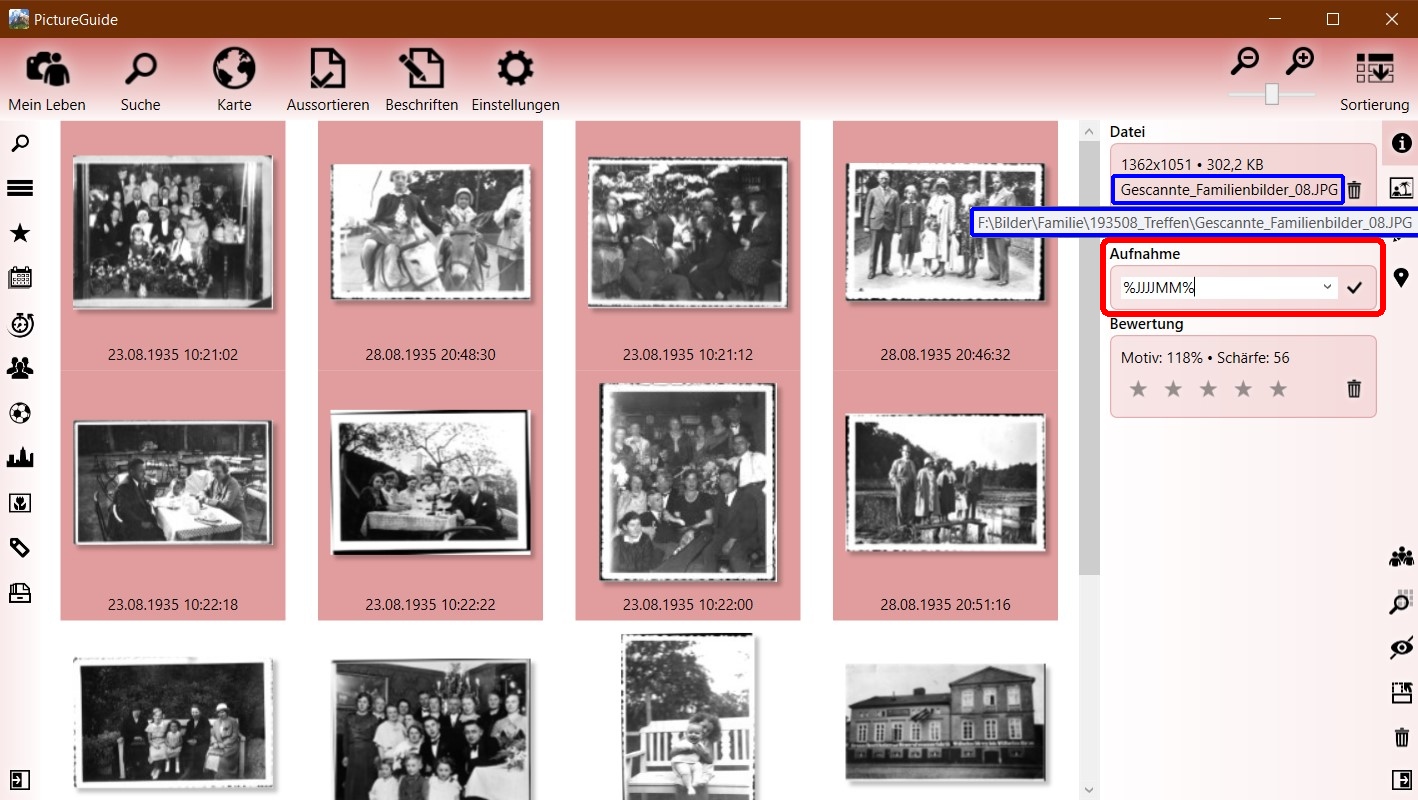Zoom in thumbnails with plus magnifier
The width and height of the screenshot is (1418, 800).
[1299, 61]
